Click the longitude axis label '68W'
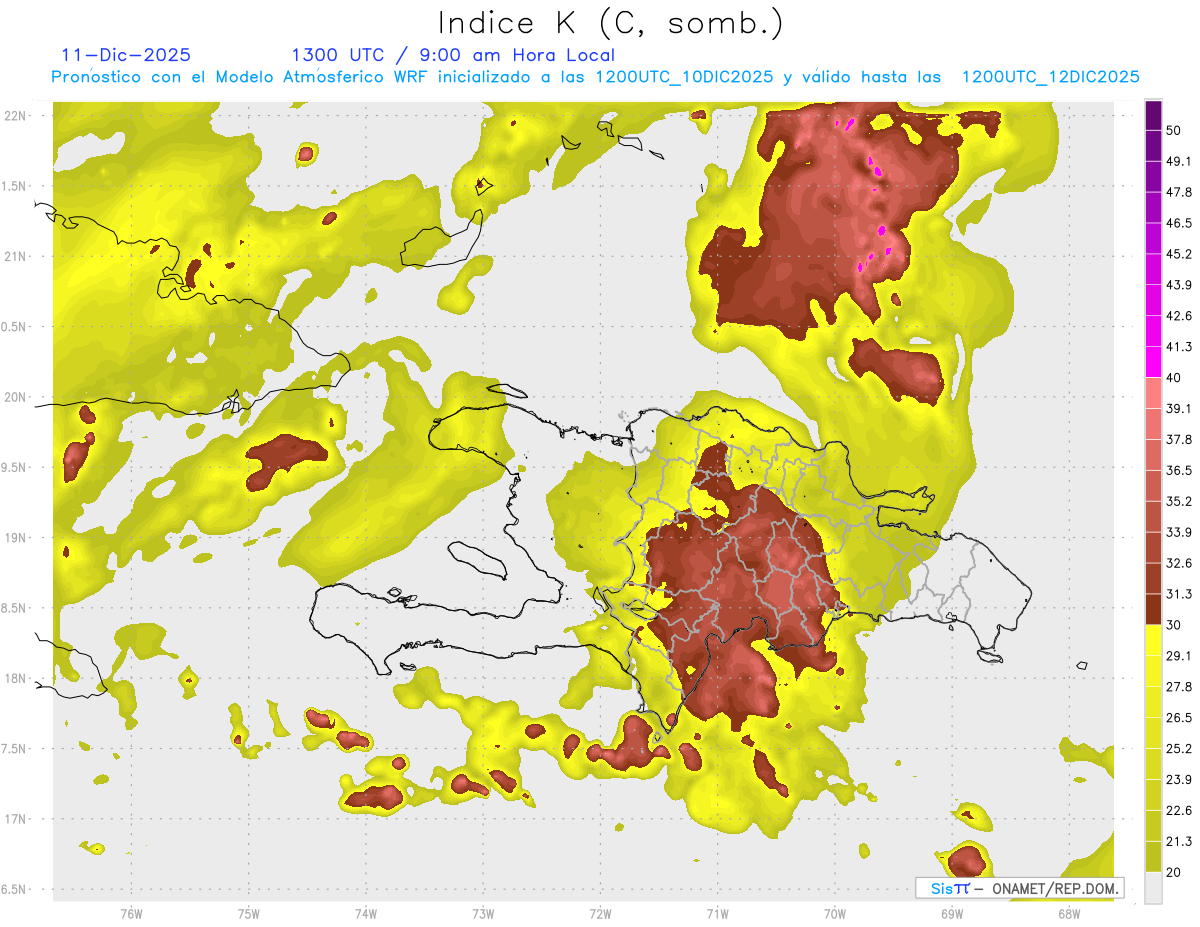 tap(1068, 914)
